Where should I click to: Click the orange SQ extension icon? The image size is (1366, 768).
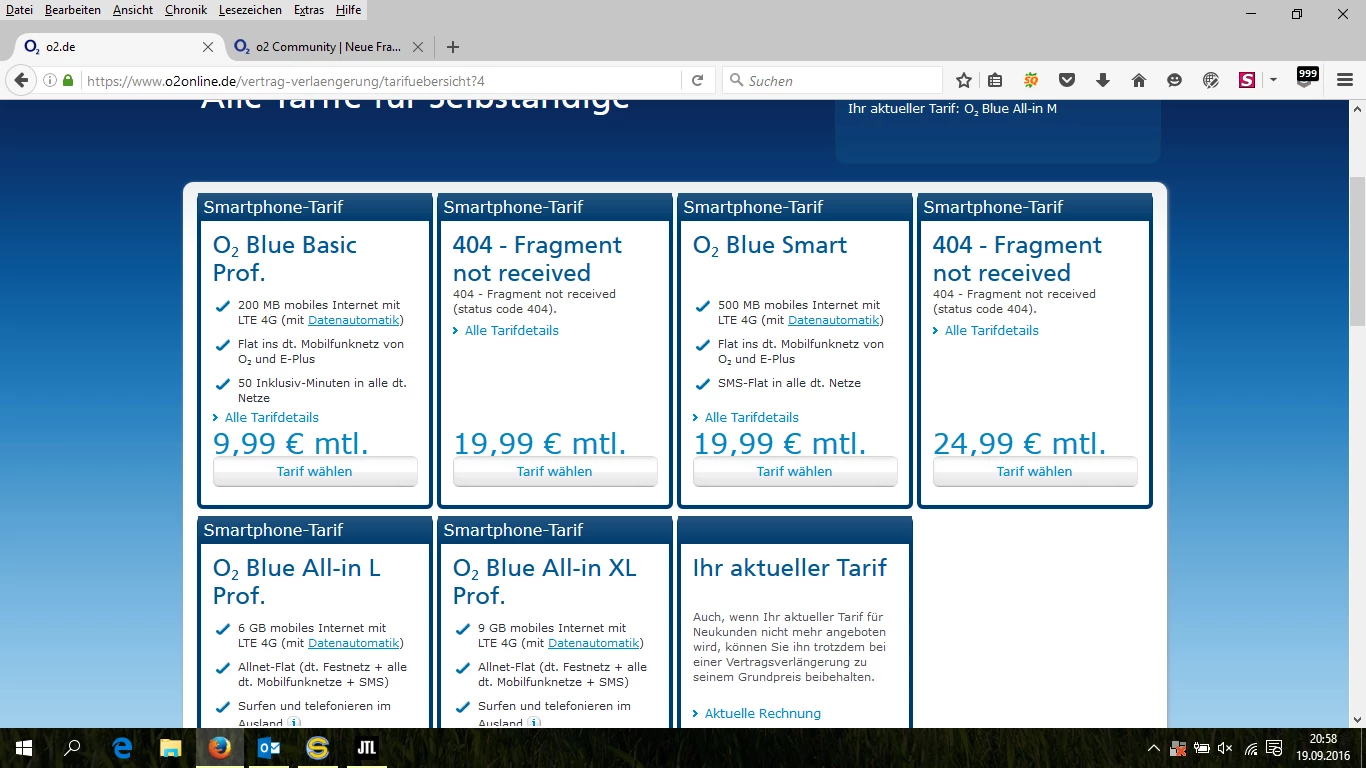point(1031,80)
